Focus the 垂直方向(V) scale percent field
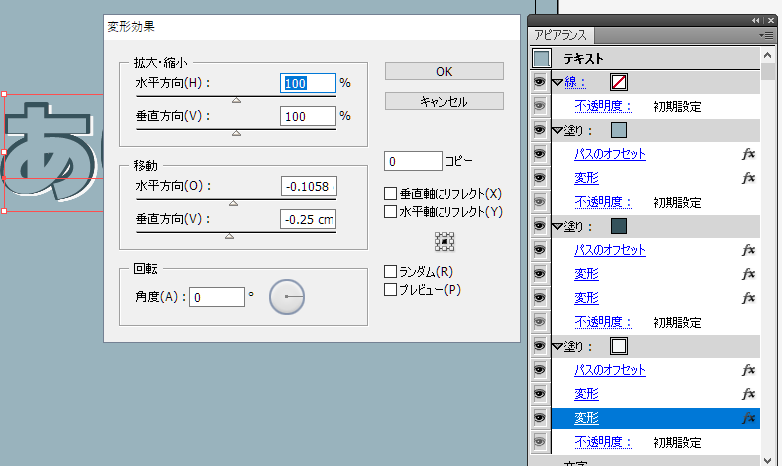The image size is (782, 466). [x=308, y=116]
